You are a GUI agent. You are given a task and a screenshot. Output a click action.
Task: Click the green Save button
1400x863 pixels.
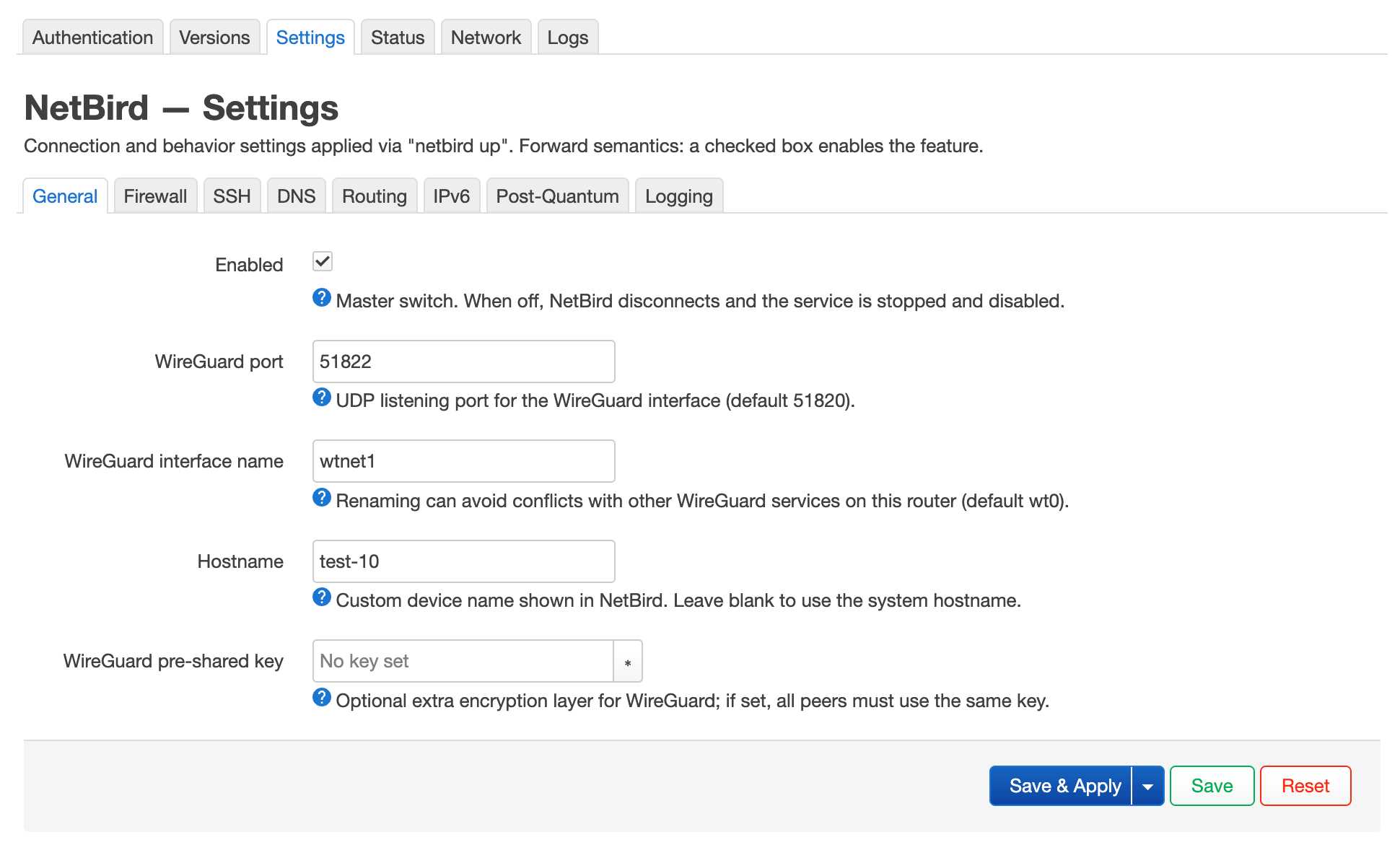pyautogui.click(x=1212, y=786)
